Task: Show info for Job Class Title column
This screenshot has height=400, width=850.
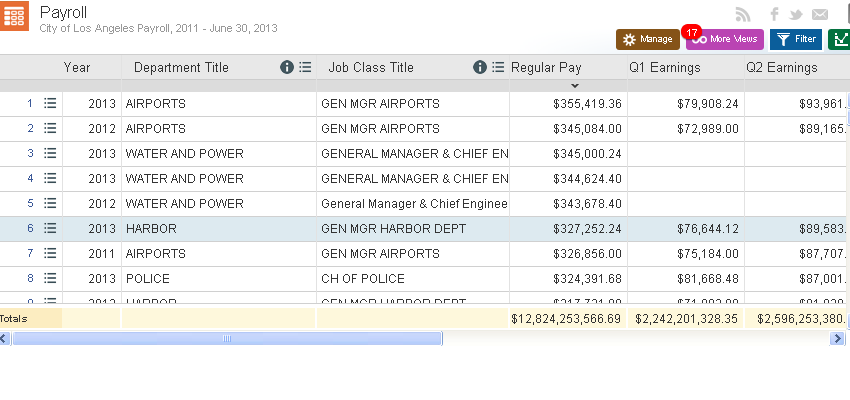Action: tap(480, 67)
